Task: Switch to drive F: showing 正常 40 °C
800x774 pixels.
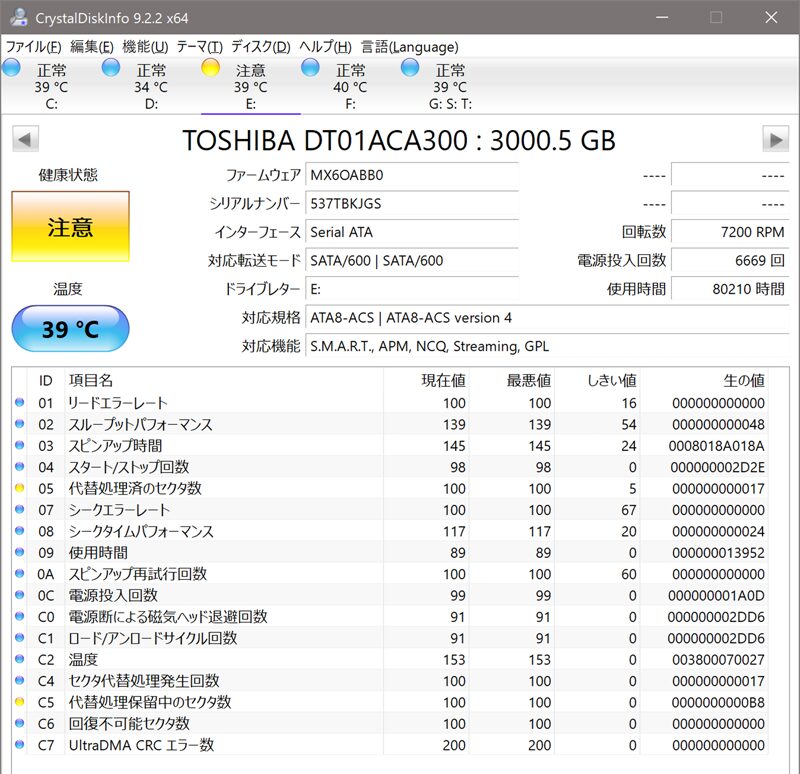Action: click(x=350, y=86)
